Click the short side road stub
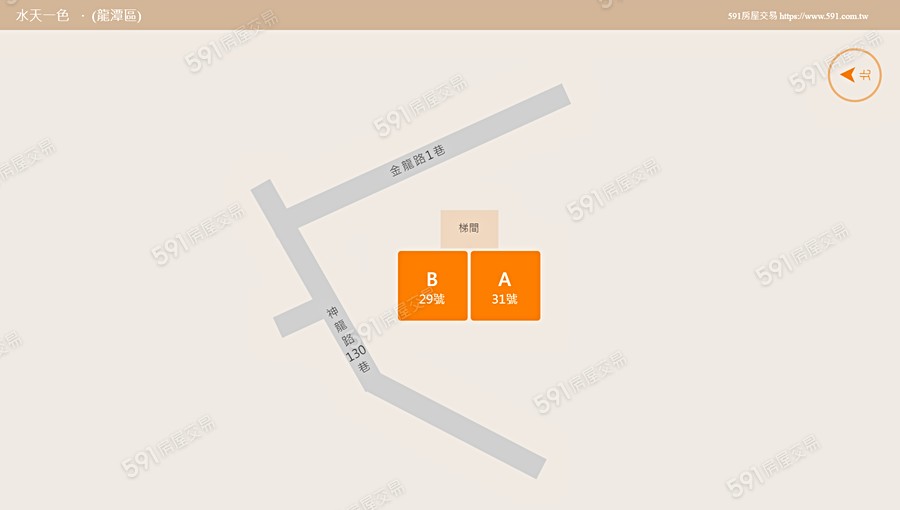 click(293, 318)
